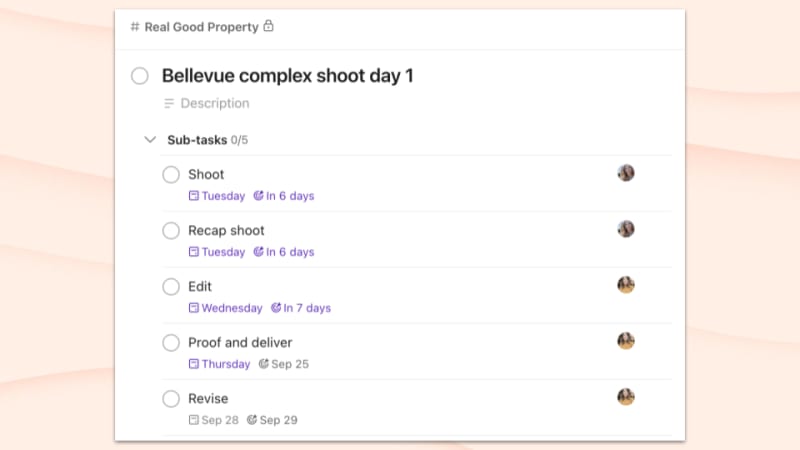800x450 pixels.
Task: Click the description lines icon
Action: click(x=169, y=104)
